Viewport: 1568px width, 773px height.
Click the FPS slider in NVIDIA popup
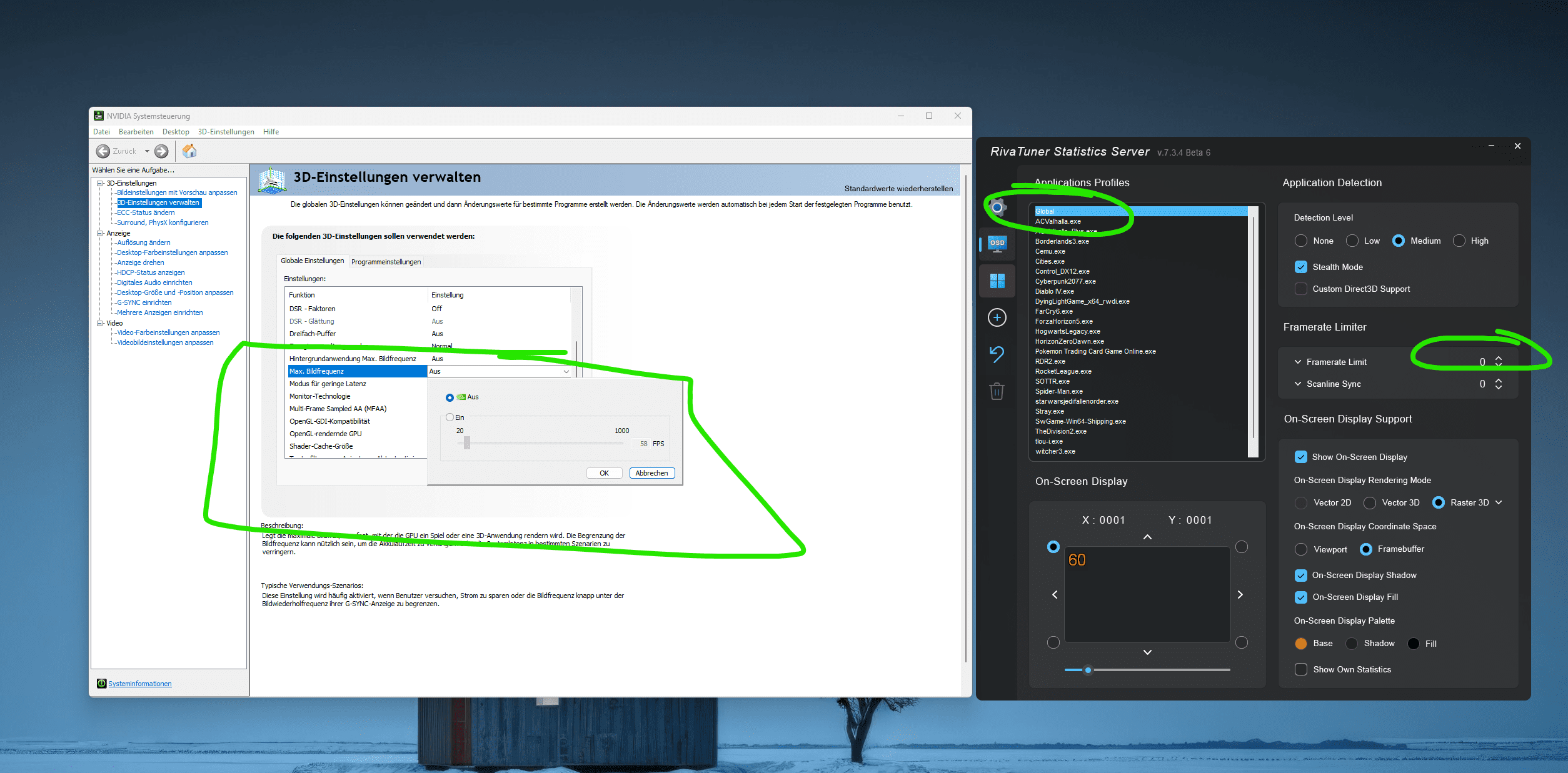(541, 443)
